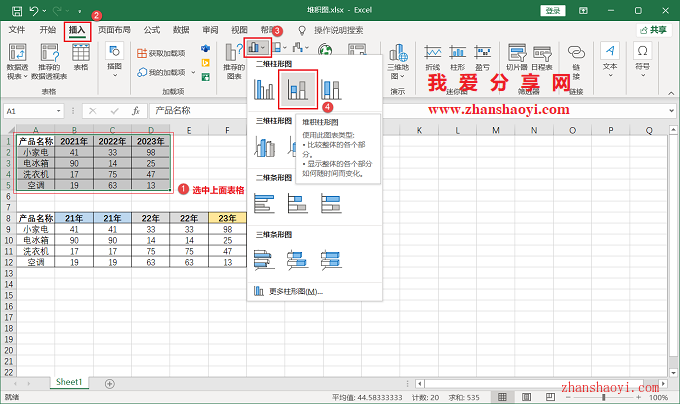Open the Illustrations (插图) dropdown
This screenshot has width=680, height=404.
(114, 60)
